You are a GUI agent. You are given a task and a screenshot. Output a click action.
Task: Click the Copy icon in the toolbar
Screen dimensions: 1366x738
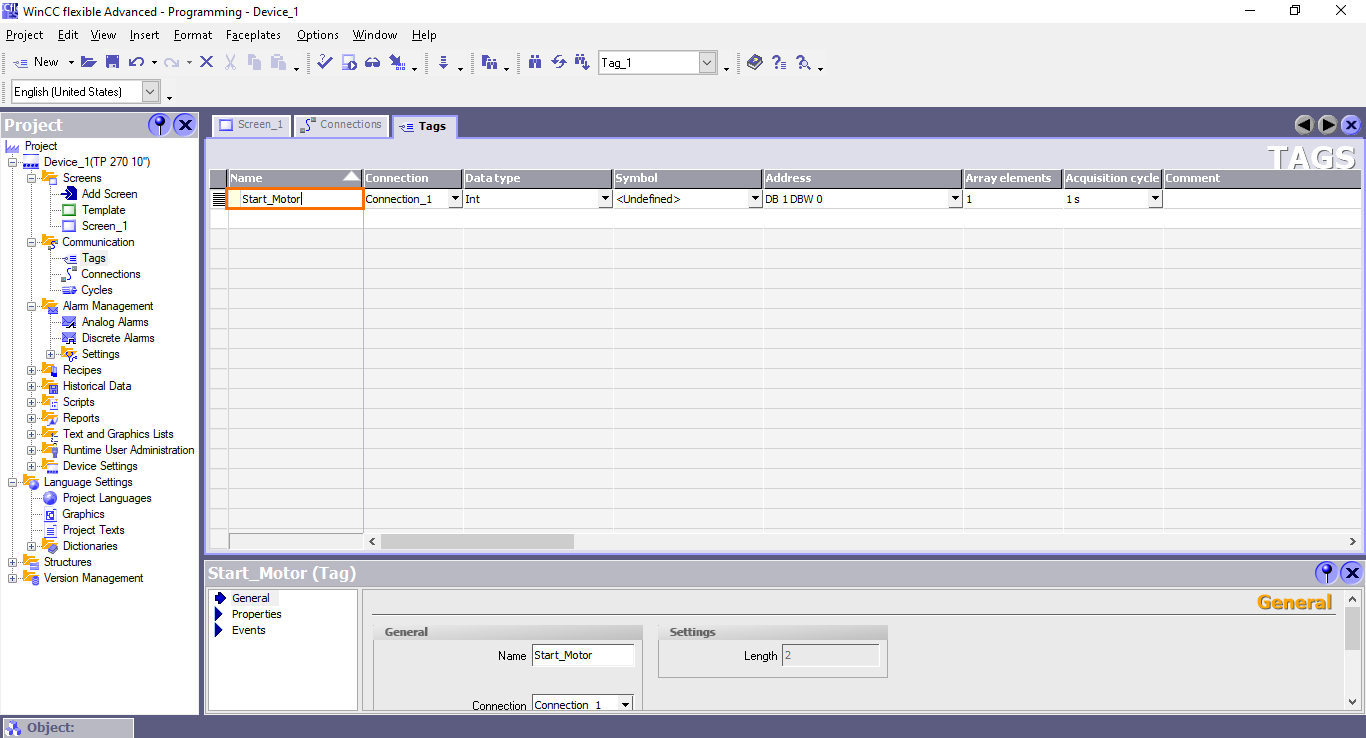(x=254, y=62)
